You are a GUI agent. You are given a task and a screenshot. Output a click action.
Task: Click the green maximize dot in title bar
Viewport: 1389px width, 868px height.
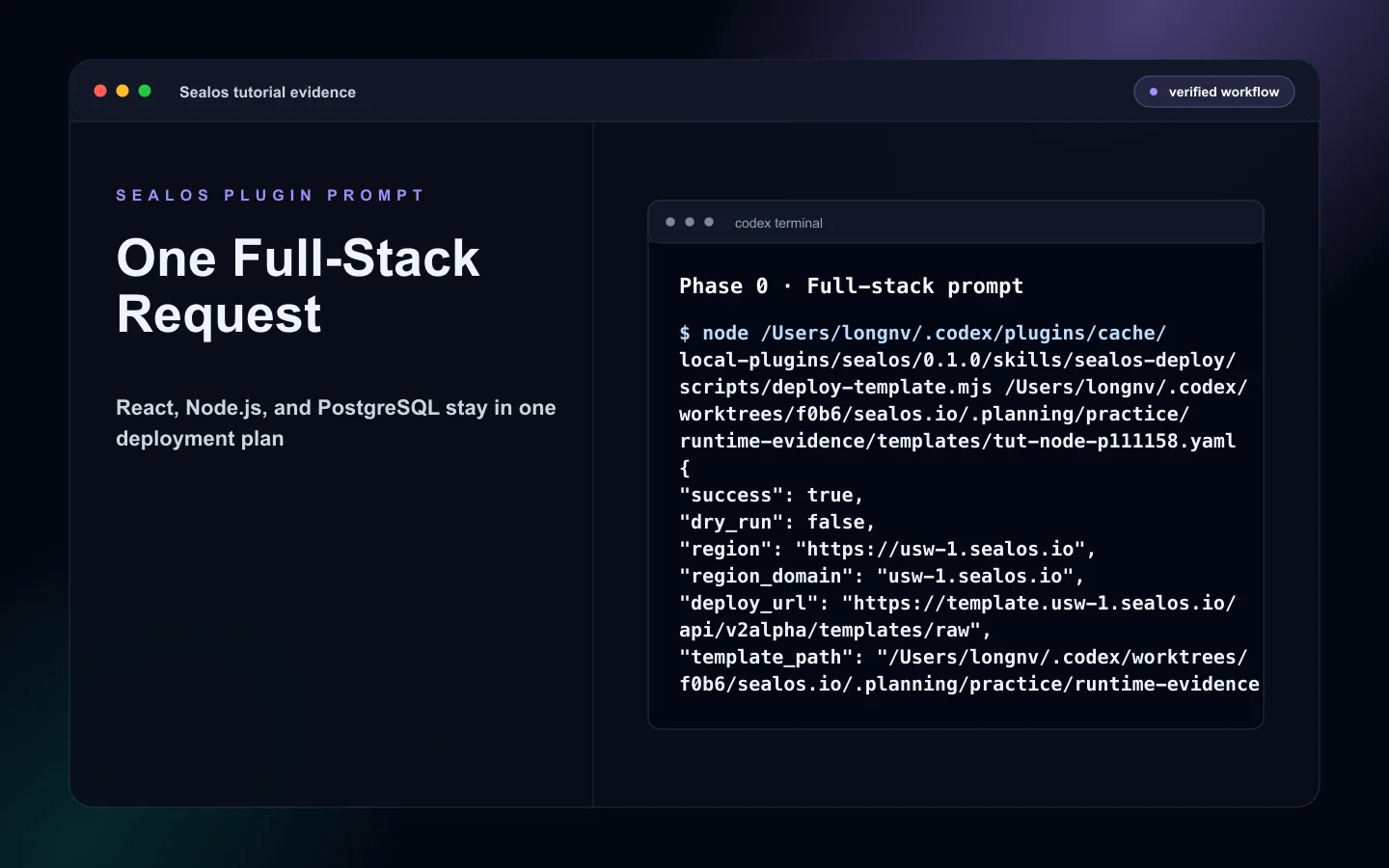click(x=145, y=91)
